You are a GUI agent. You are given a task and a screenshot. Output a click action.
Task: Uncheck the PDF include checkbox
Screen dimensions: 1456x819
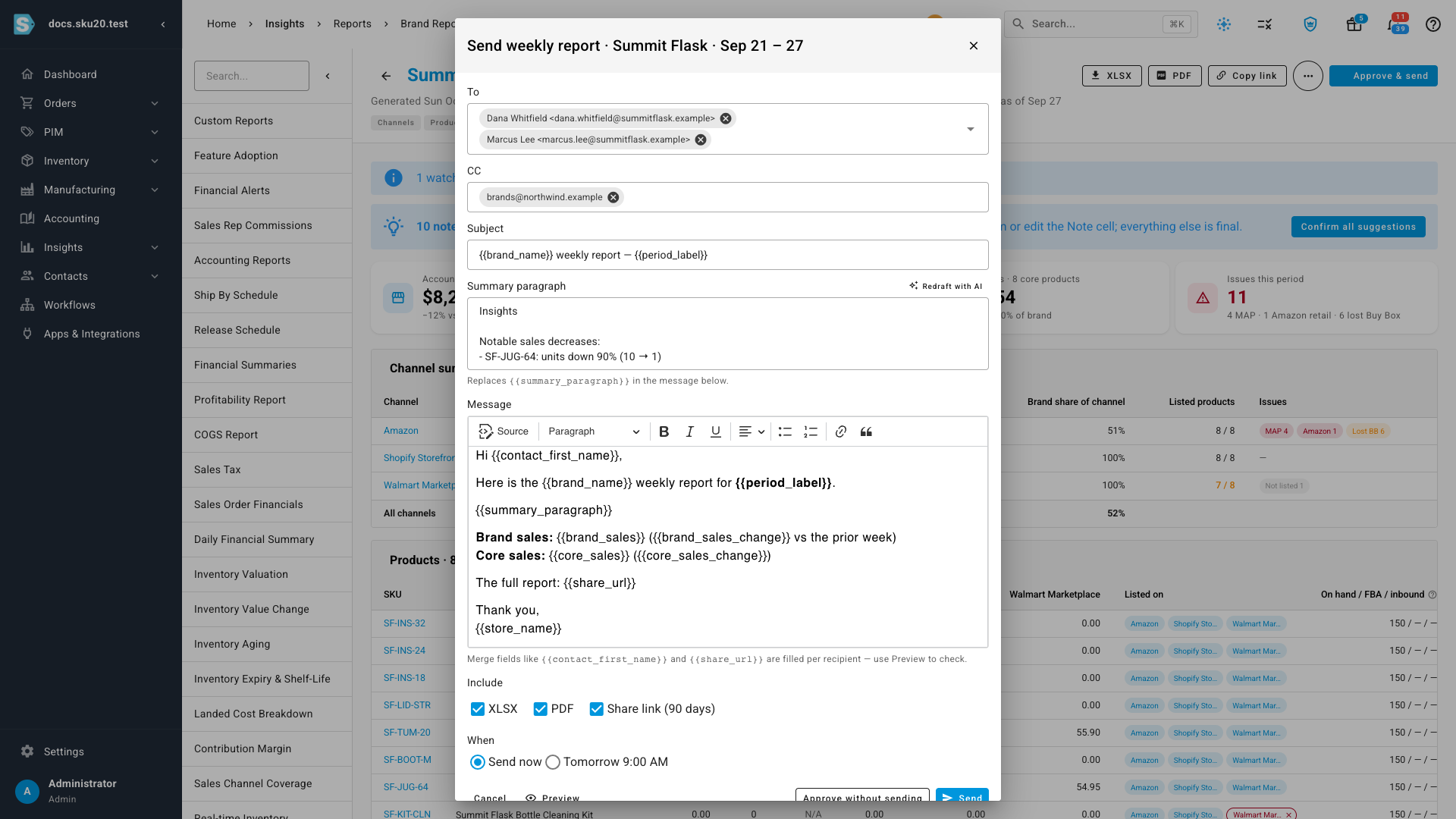(x=541, y=709)
